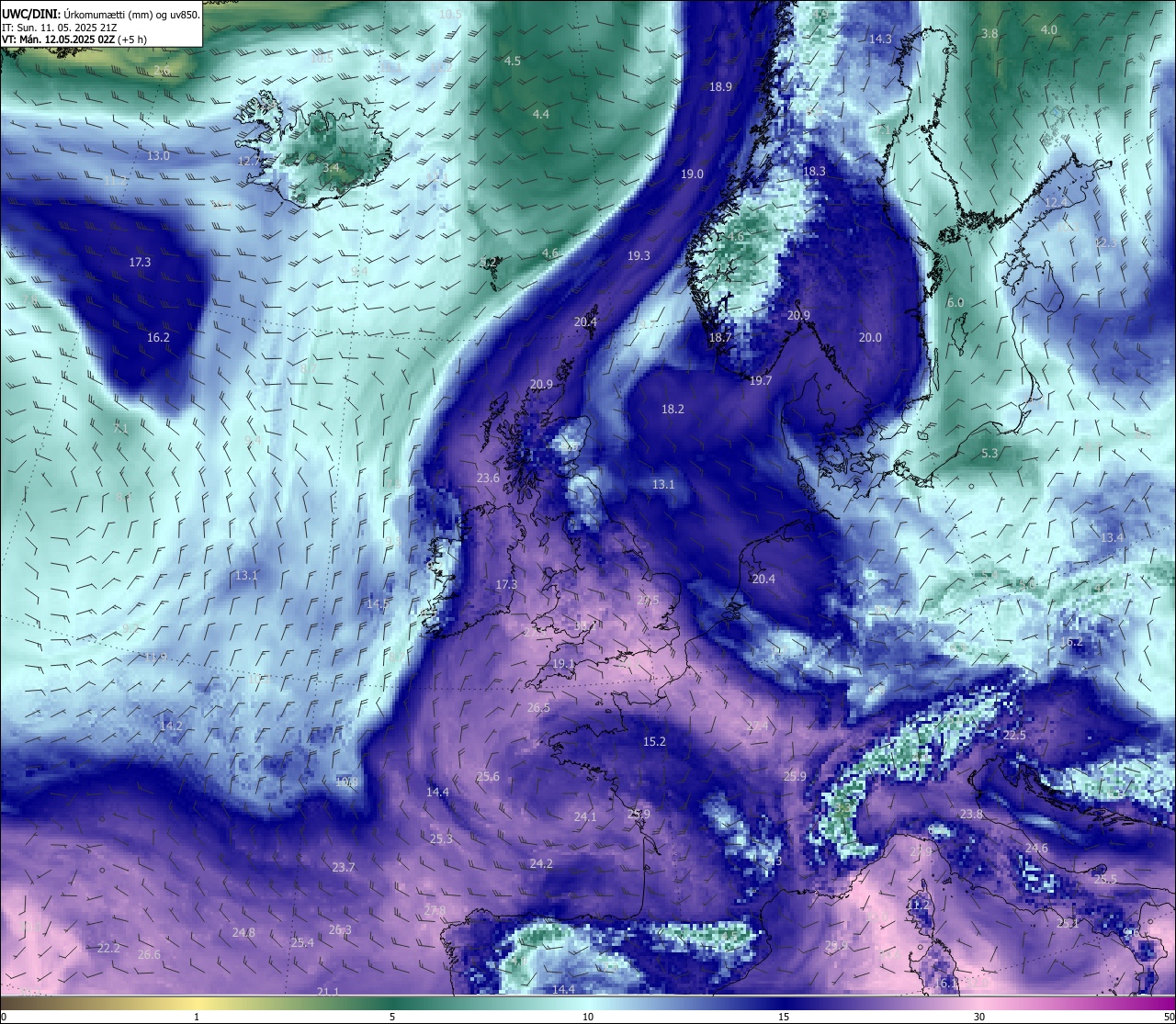1176x1024 pixels.
Task: Click the 26.6 value at the bottom left
Action: click(149, 955)
